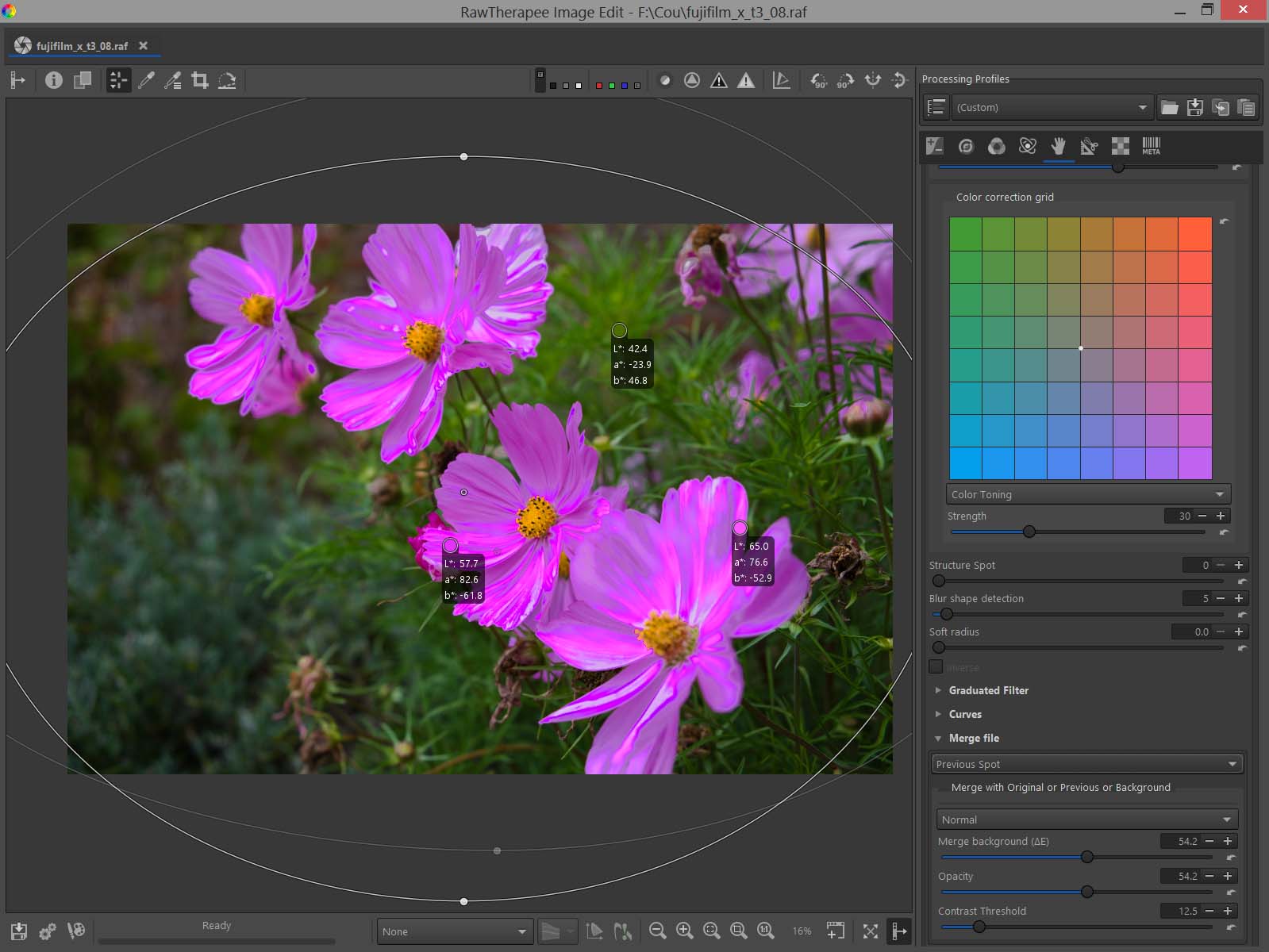Open the Previous Spot merge dropdown
The image size is (1269, 952).
pos(1086,764)
